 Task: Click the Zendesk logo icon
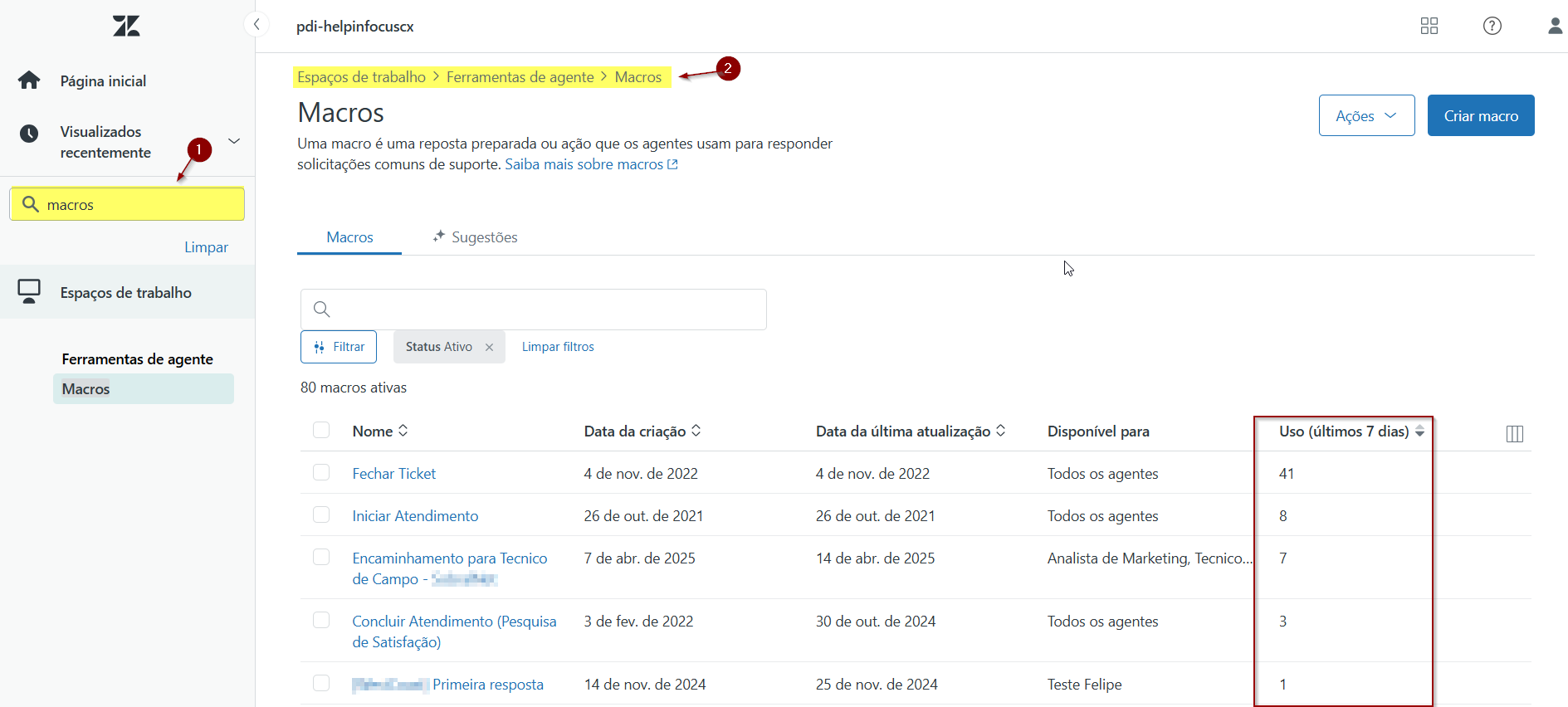126,26
